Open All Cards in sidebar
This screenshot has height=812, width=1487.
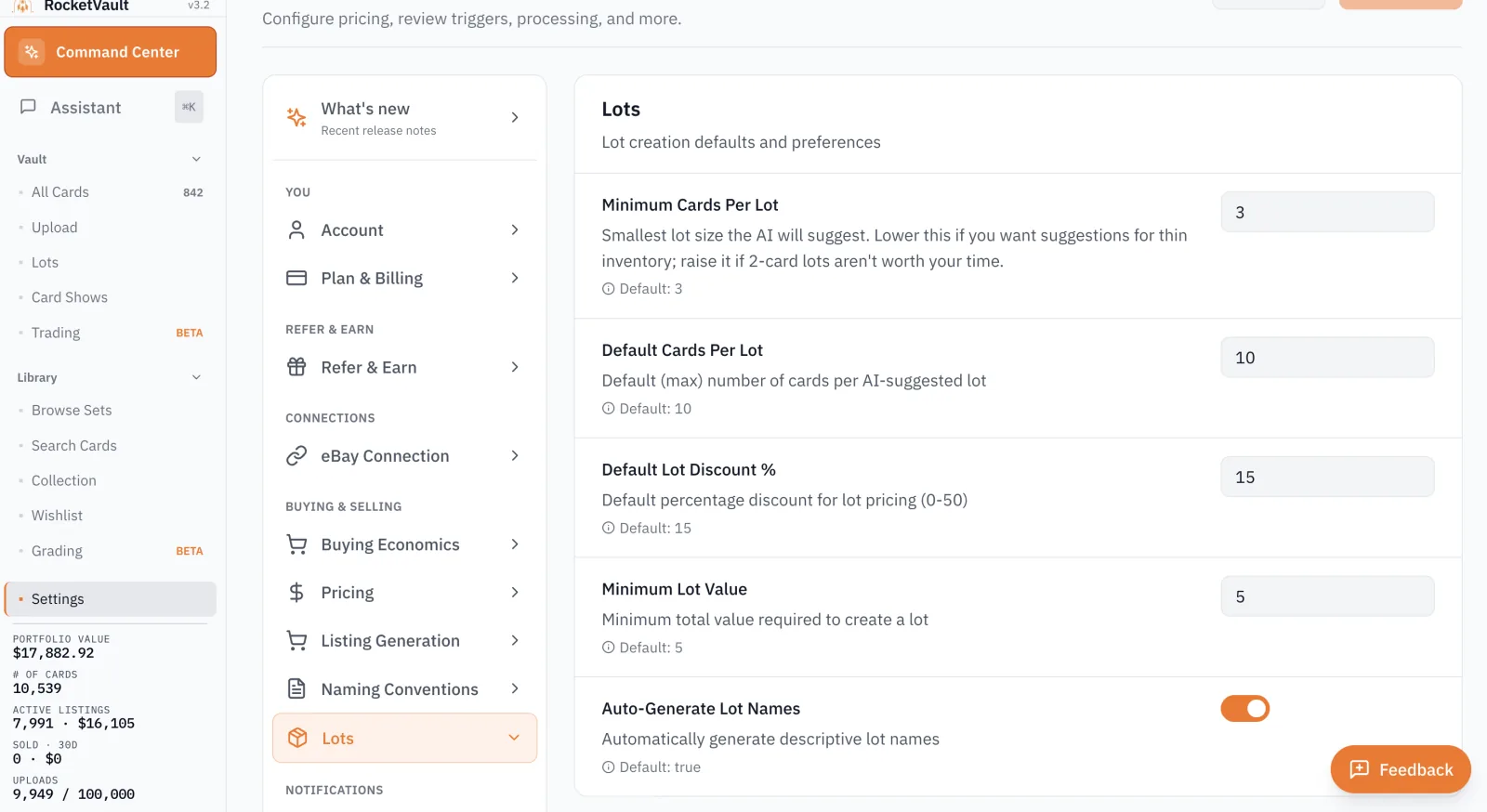pos(111,192)
